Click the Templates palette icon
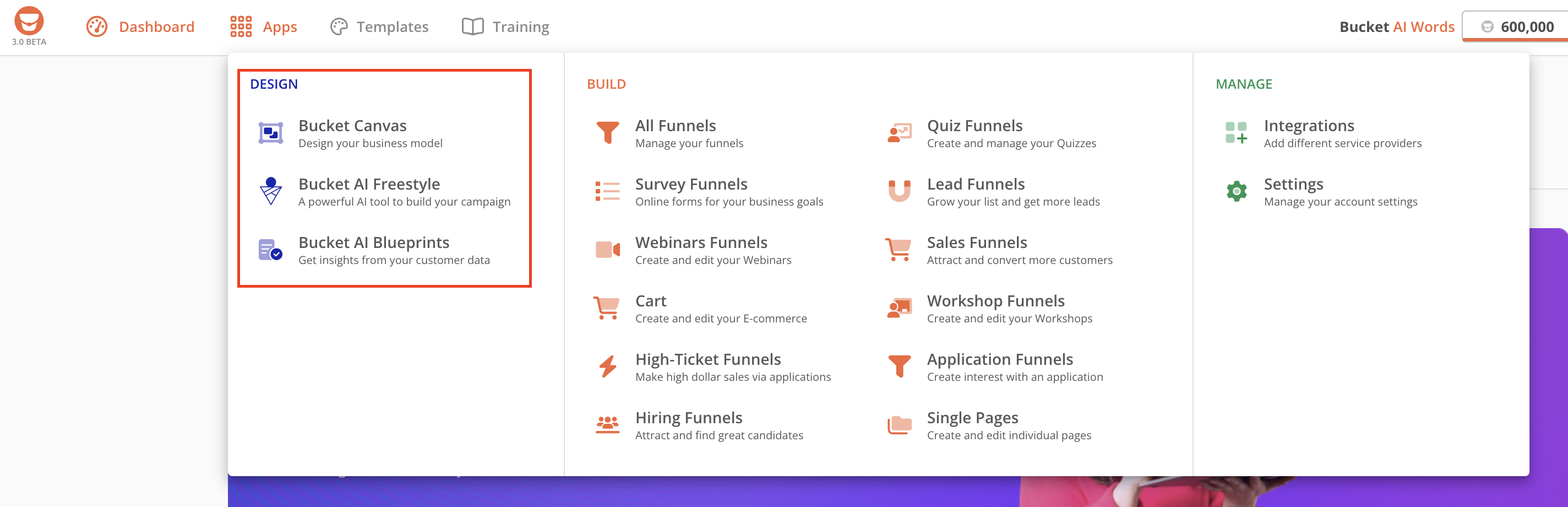The height and width of the screenshot is (507, 1568). point(339,27)
